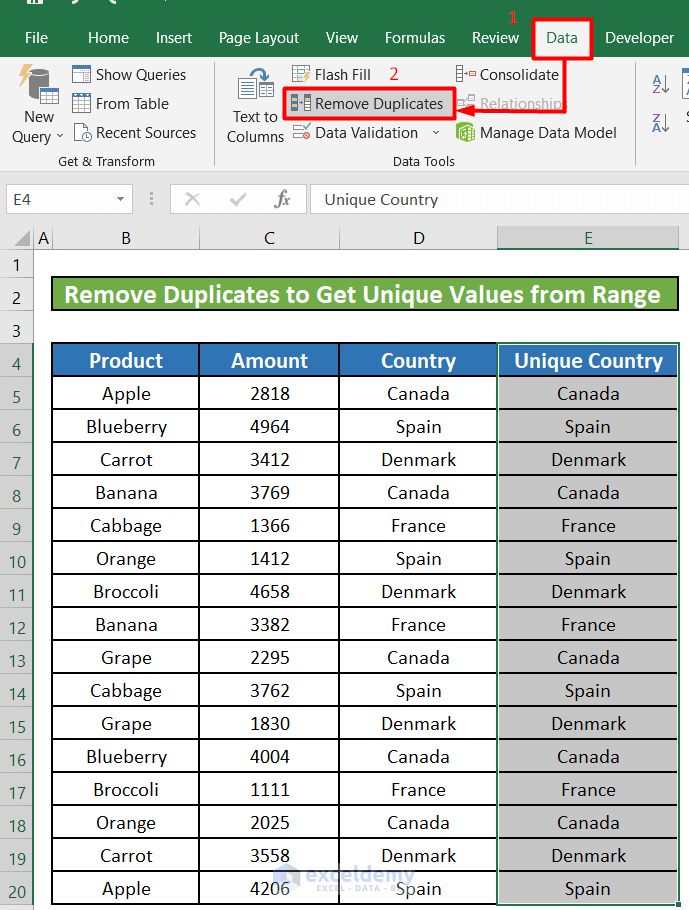This screenshot has width=689, height=910.
Task: Run Flash Fill command
Action: 331,75
